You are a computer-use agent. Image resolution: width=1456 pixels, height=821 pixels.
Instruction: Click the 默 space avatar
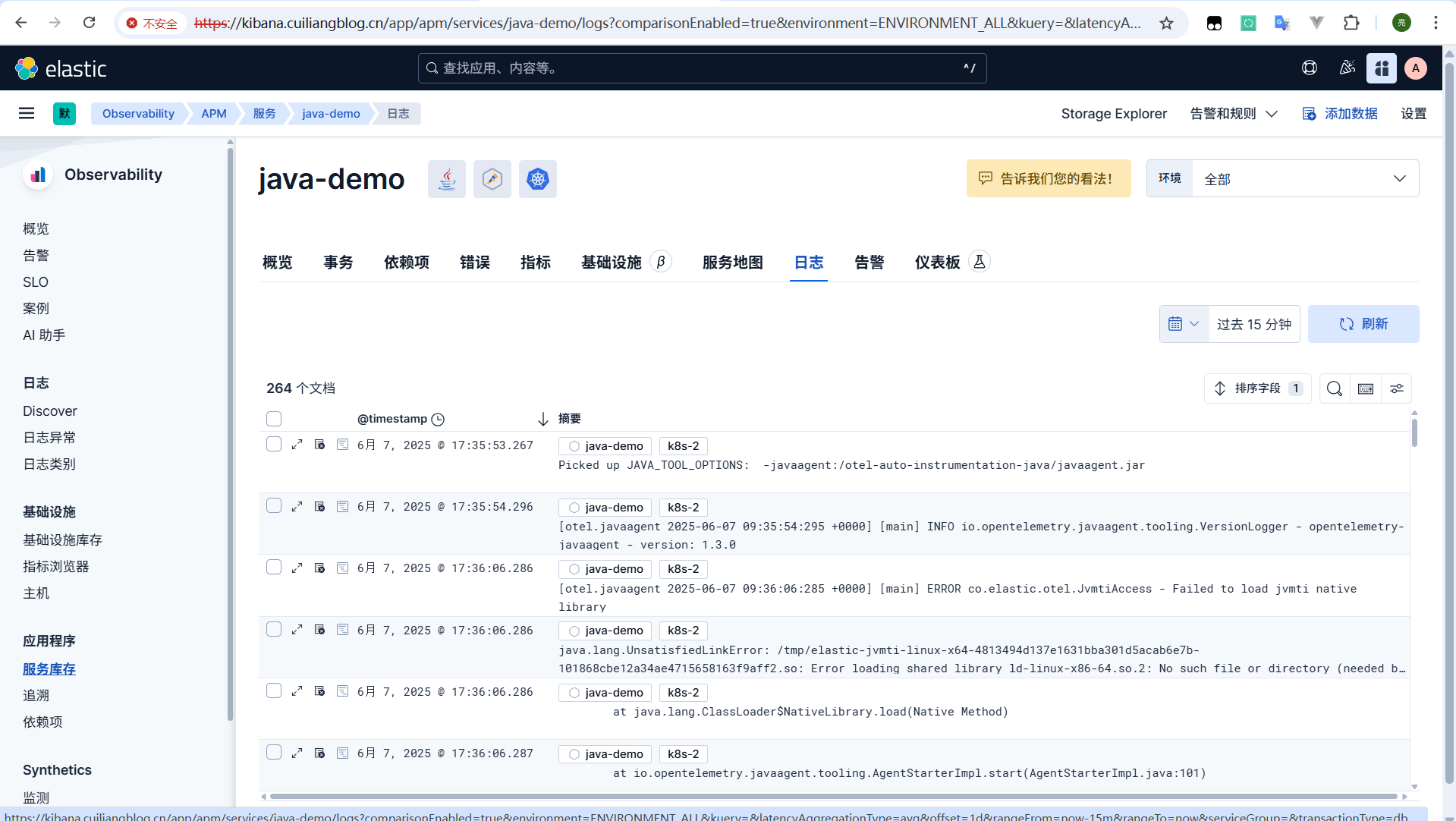(64, 113)
